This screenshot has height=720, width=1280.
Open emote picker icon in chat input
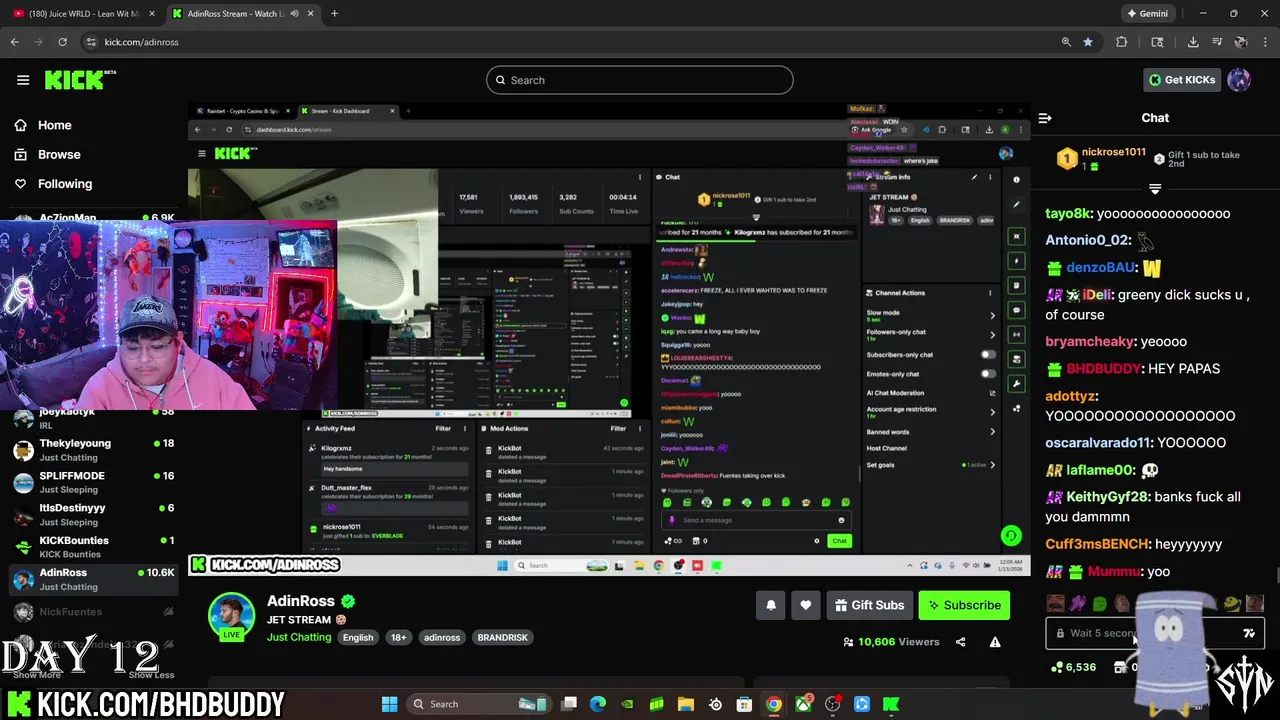(1249, 633)
